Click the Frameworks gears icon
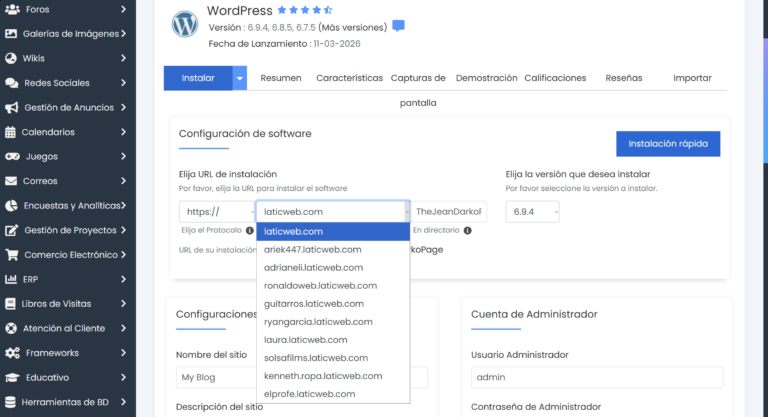Viewport: 768px width, 417px height. pos(12,353)
